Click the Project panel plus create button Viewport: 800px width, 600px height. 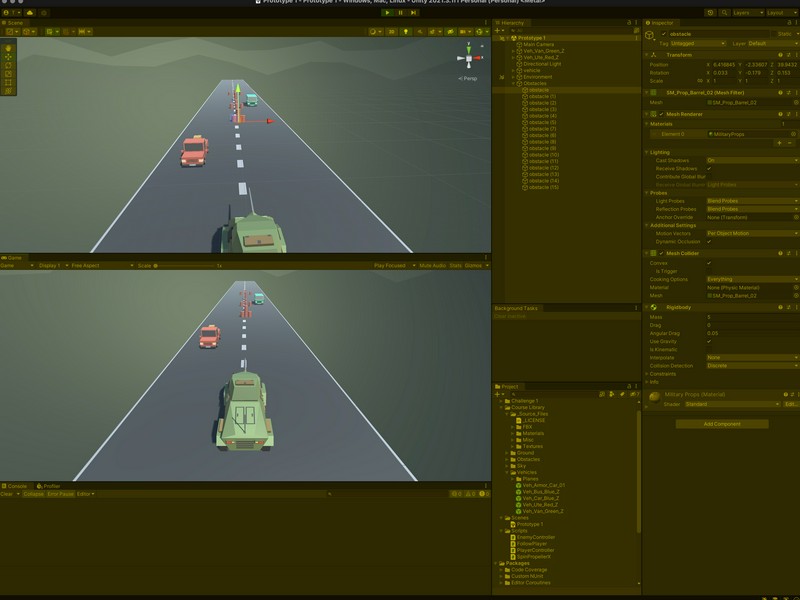[x=499, y=394]
